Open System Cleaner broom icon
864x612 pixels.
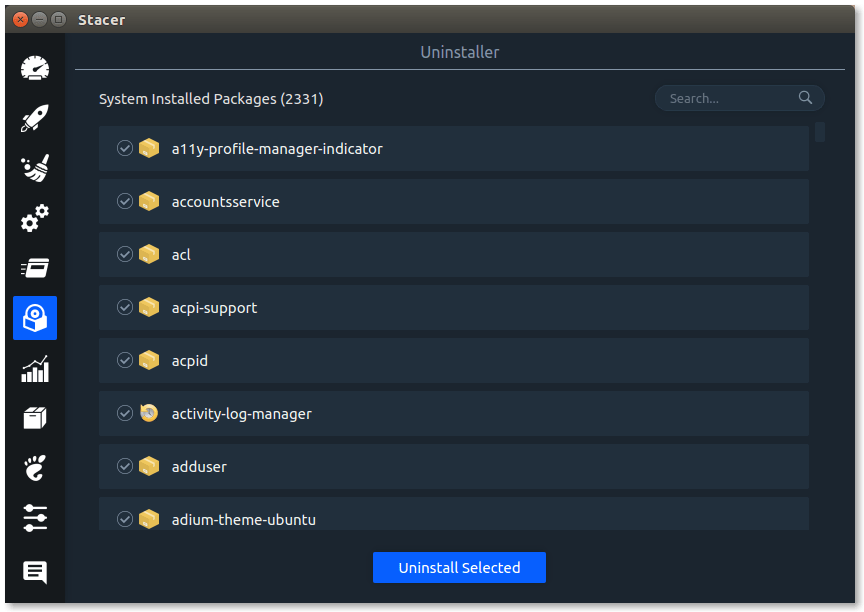pyautogui.click(x=35, y=168)
